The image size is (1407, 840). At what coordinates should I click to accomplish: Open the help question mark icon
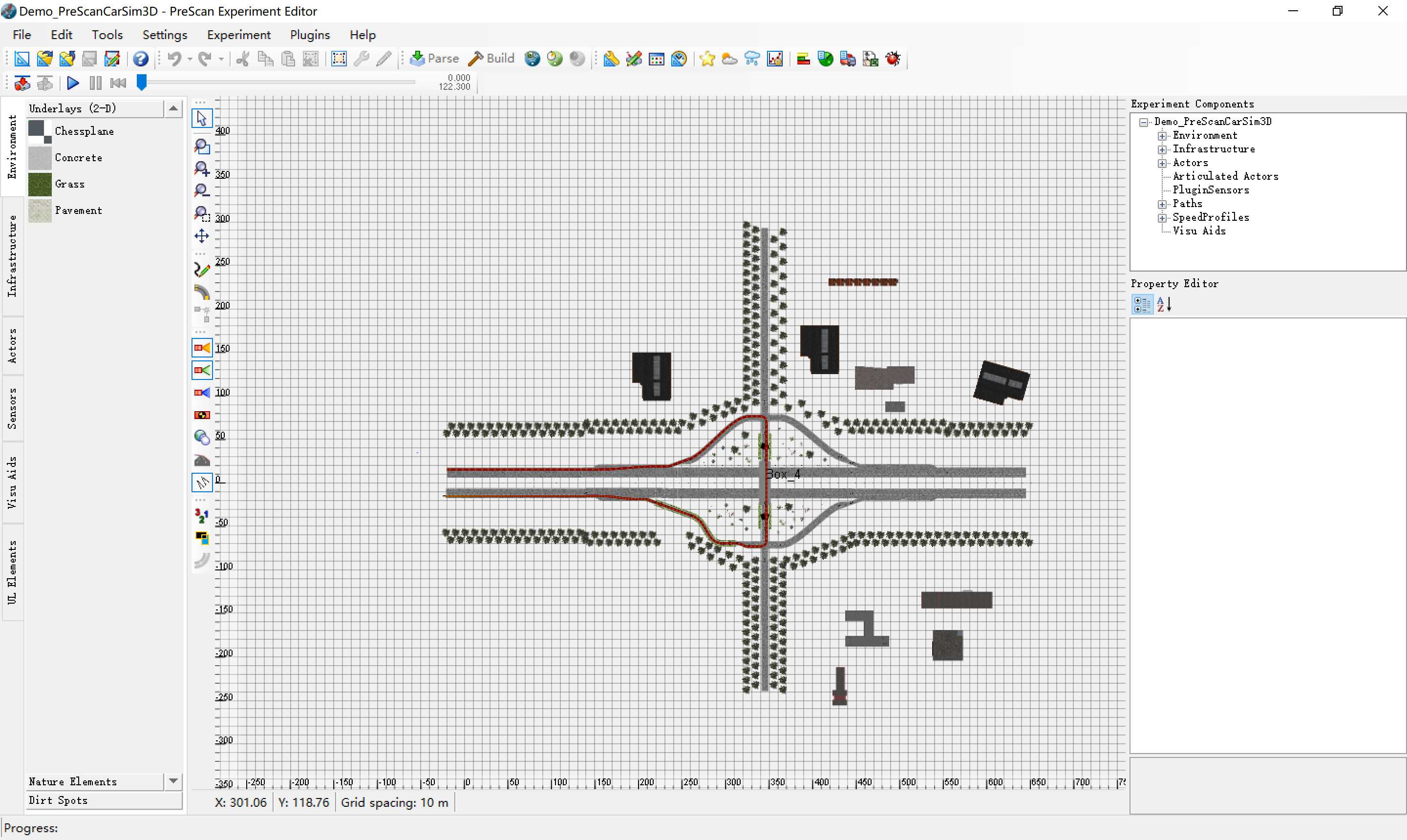(140, 59)
